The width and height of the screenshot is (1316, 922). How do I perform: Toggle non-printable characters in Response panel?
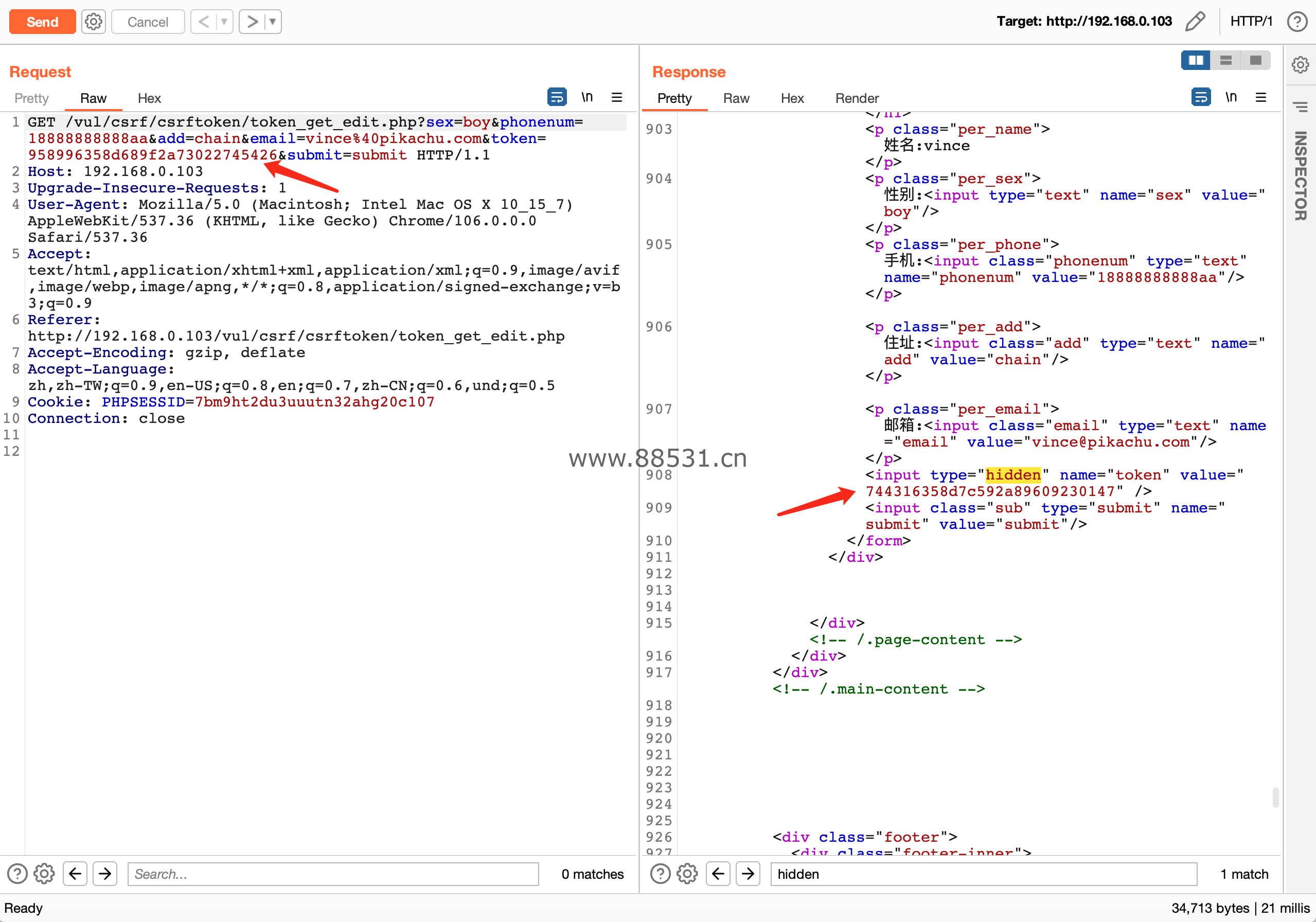(1231, 97)
